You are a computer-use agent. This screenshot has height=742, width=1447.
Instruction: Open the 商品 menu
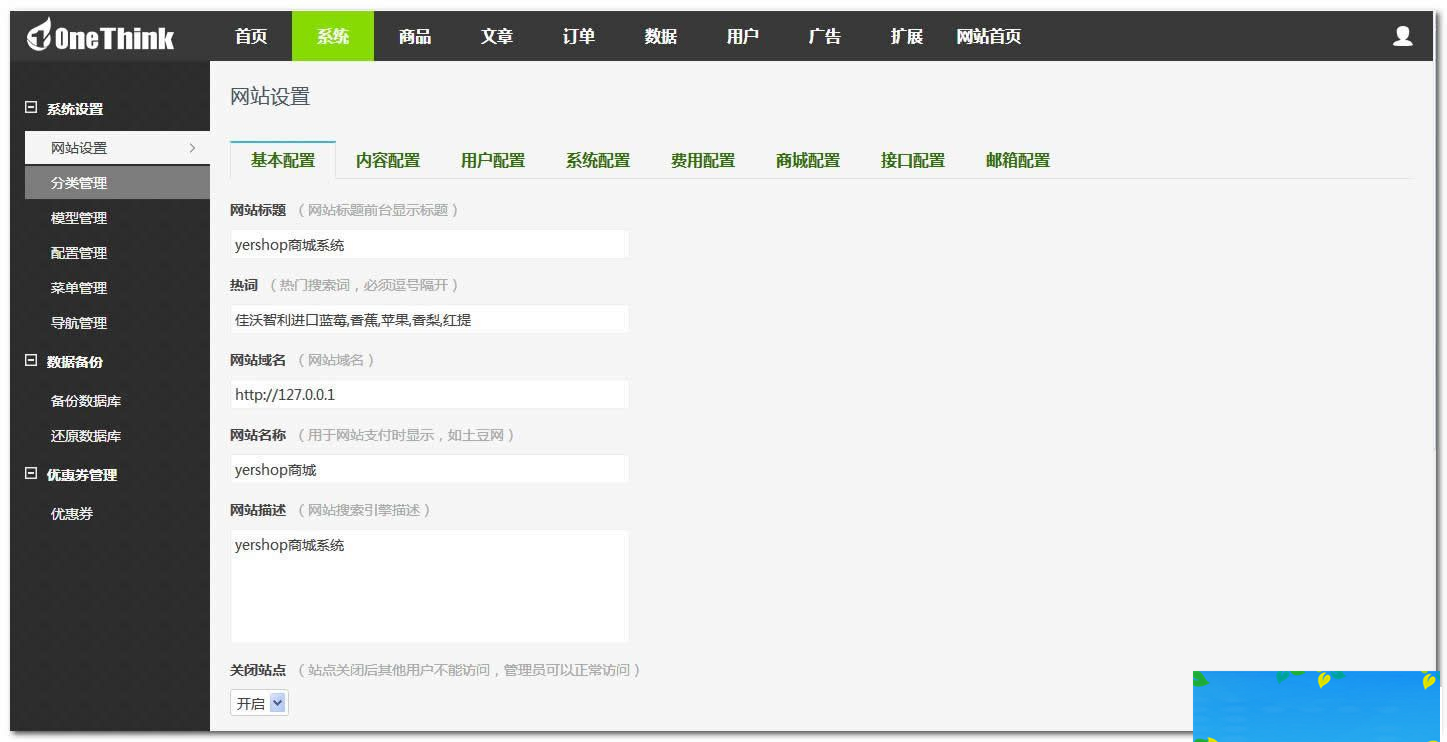point(414,35)
